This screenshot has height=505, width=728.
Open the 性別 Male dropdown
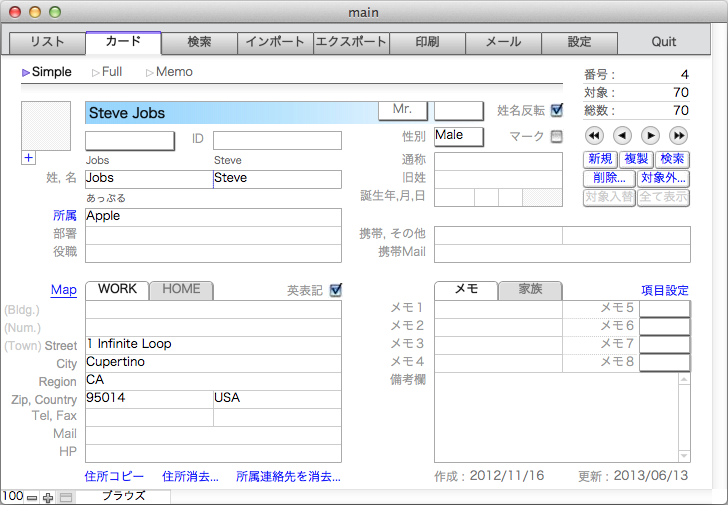tap(459, 136)
